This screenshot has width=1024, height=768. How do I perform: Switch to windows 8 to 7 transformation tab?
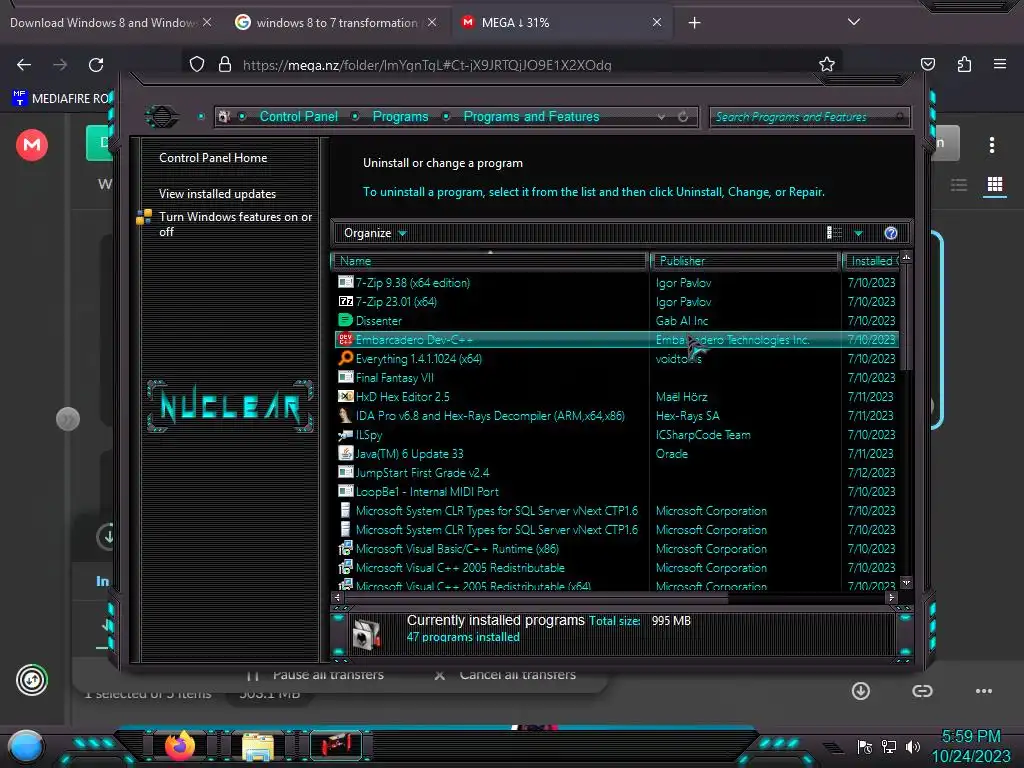pos(336,23)
